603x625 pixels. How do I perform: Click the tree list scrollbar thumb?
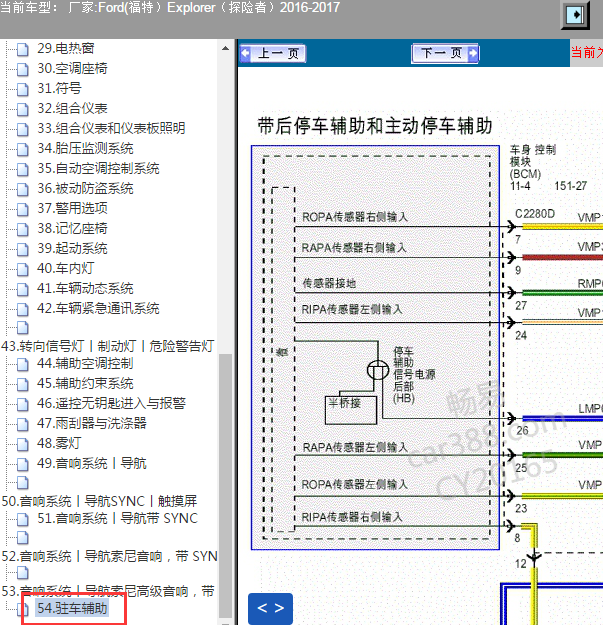[226, 485]
